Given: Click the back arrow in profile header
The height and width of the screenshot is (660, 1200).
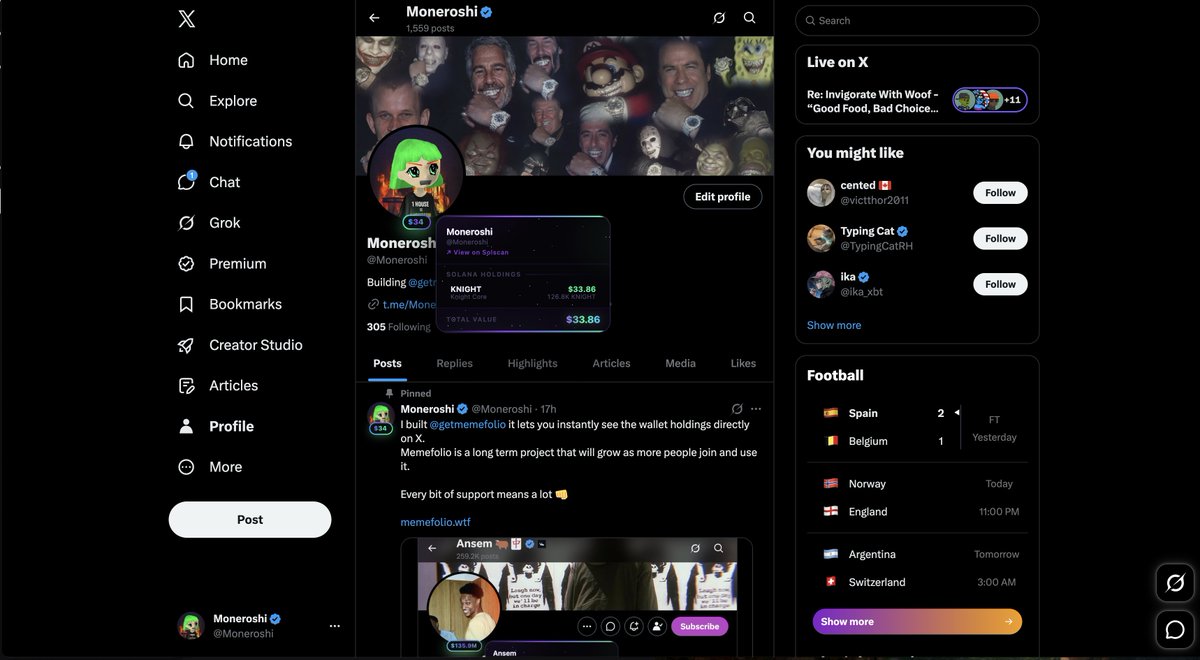Looking at the screenshot, I should point(374,18).
